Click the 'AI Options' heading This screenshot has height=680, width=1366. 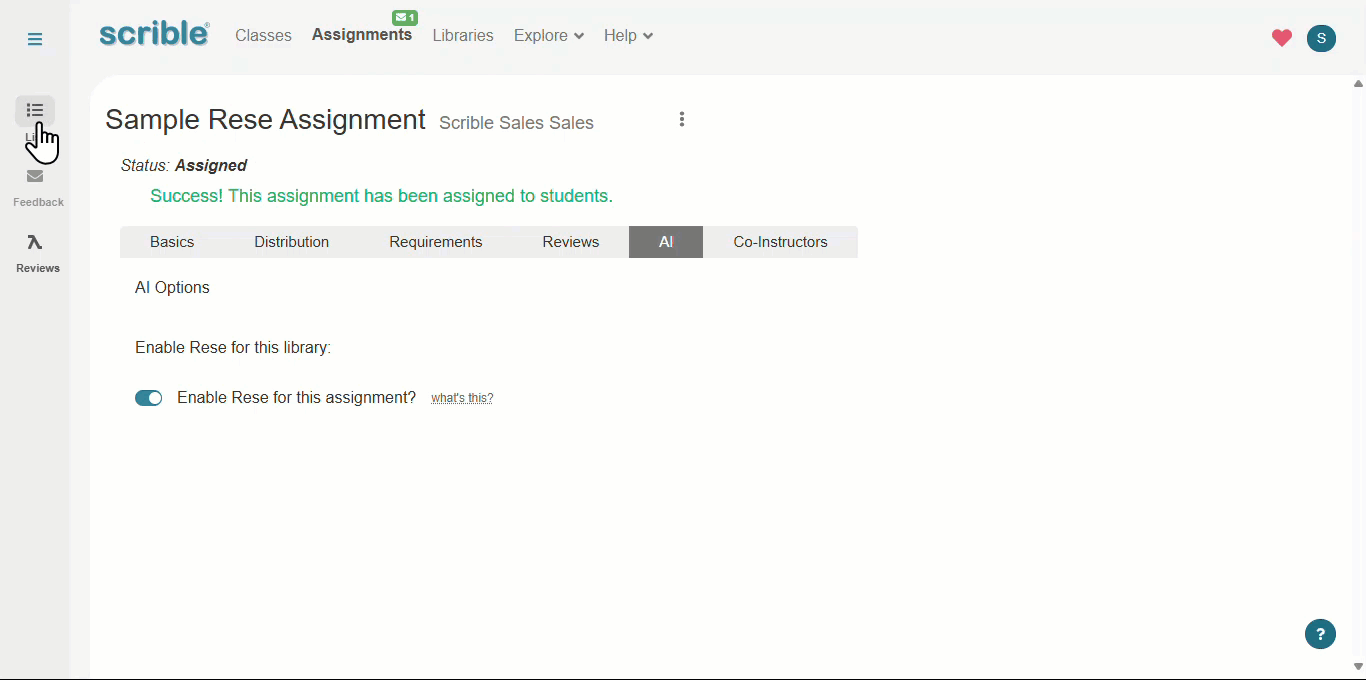tap(172, 288)
